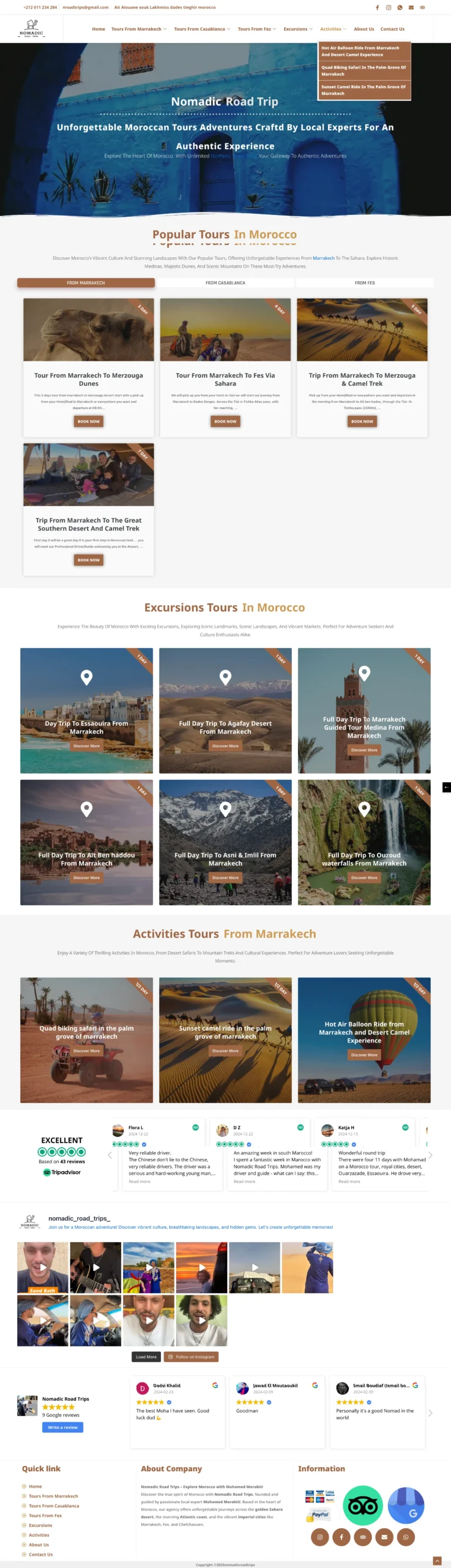Screen dimensions: 451x1568
Task: Click the back-to-top arrow icon
Action: tap(437, 1561)
